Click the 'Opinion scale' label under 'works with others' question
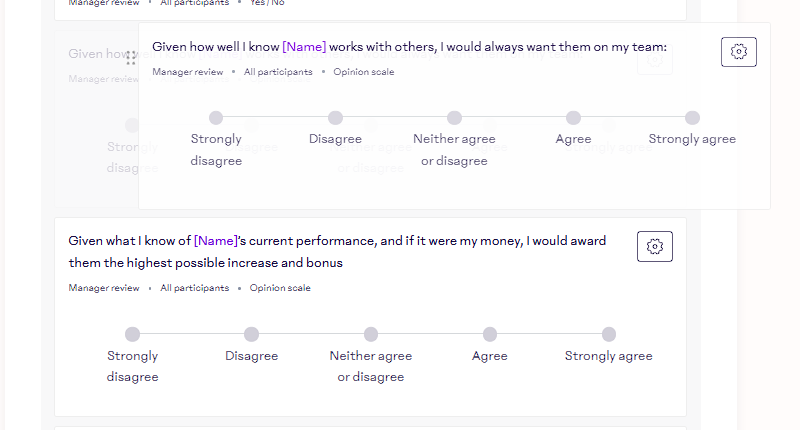The height and width of the screenshot is (430, 800). 365,72
